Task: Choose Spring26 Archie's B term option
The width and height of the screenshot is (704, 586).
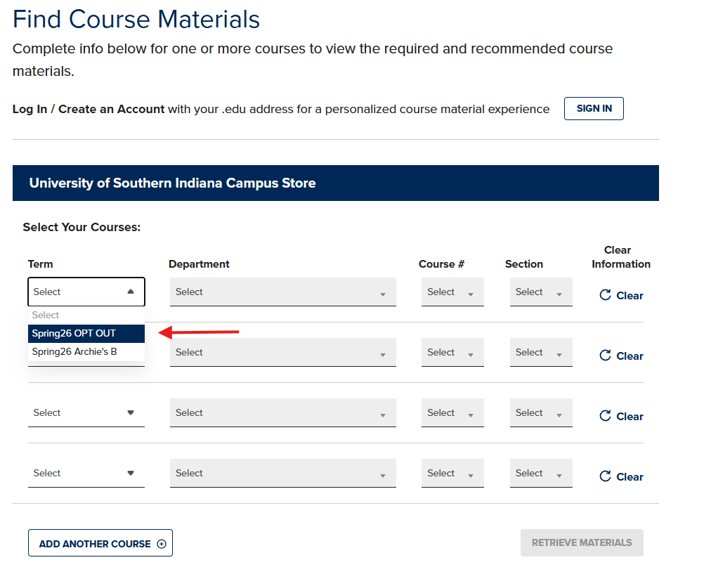Action: click(86, 352)
